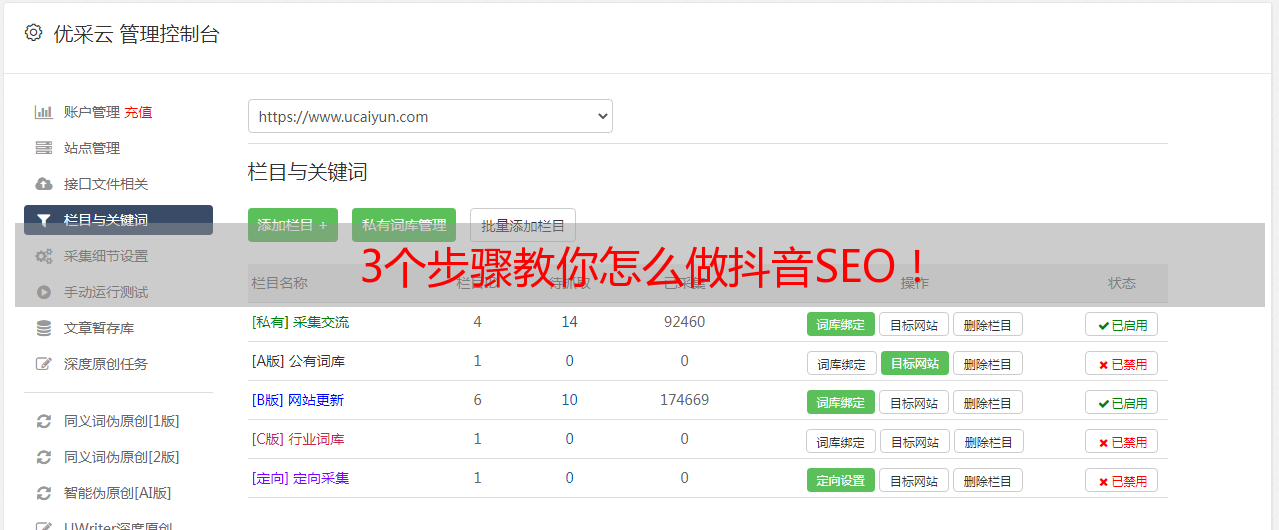Click the red 充值 link
The width and height of the screenshot is (1279, 530).
click(138, 112)
